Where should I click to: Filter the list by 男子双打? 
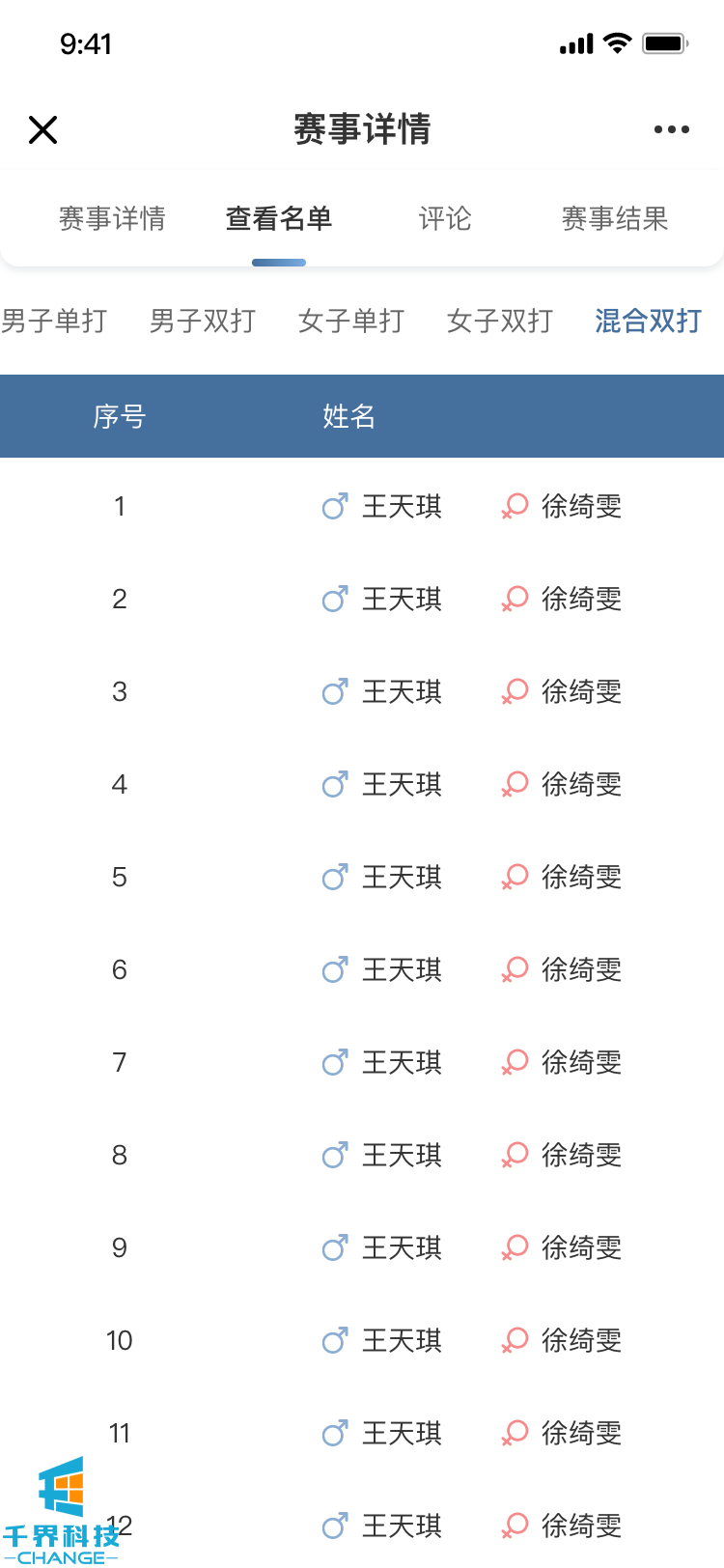(x=203, y=322)
